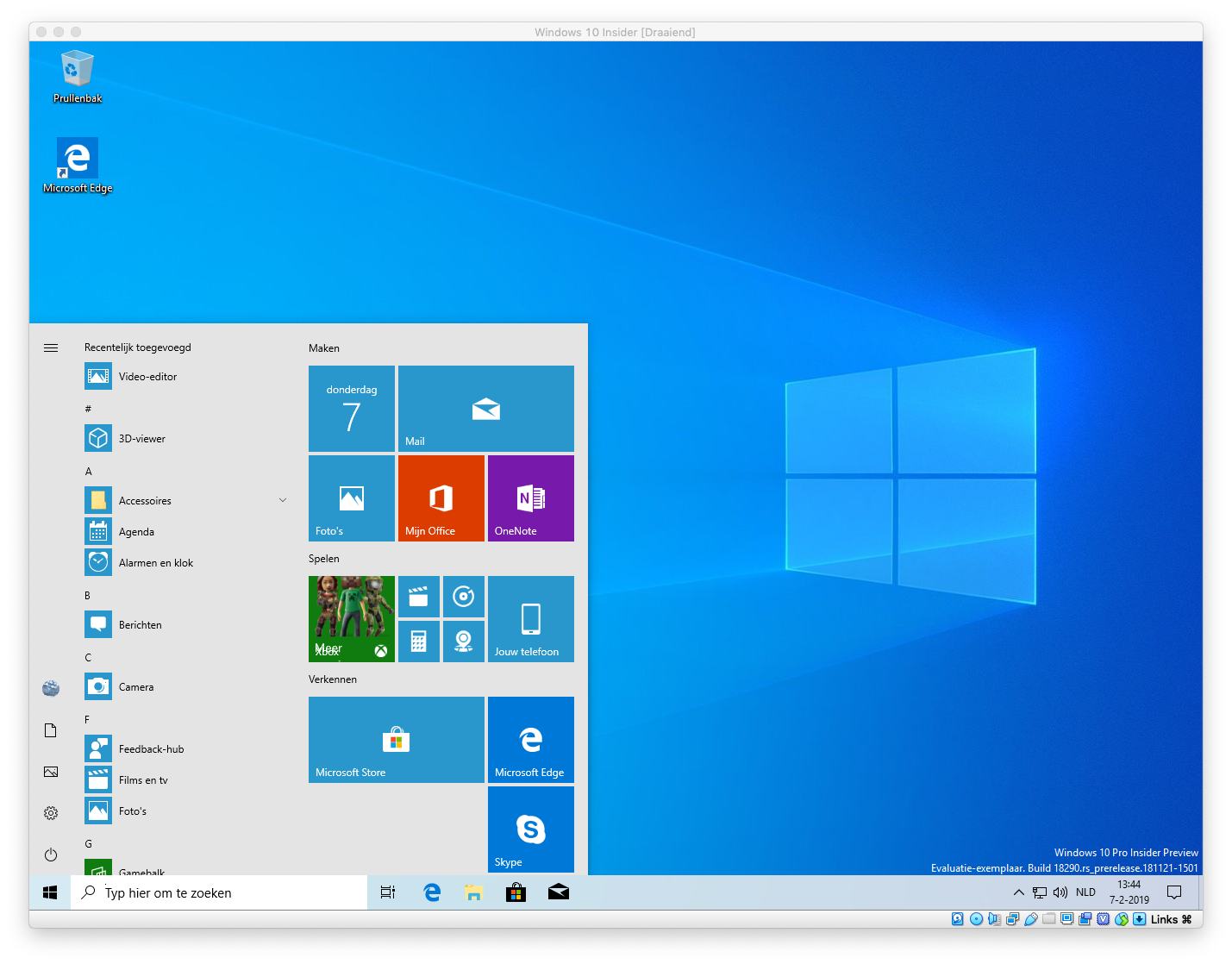Click the NLD language indicator
Viewport: 1232px width, 964px height.
(1085, 892)
